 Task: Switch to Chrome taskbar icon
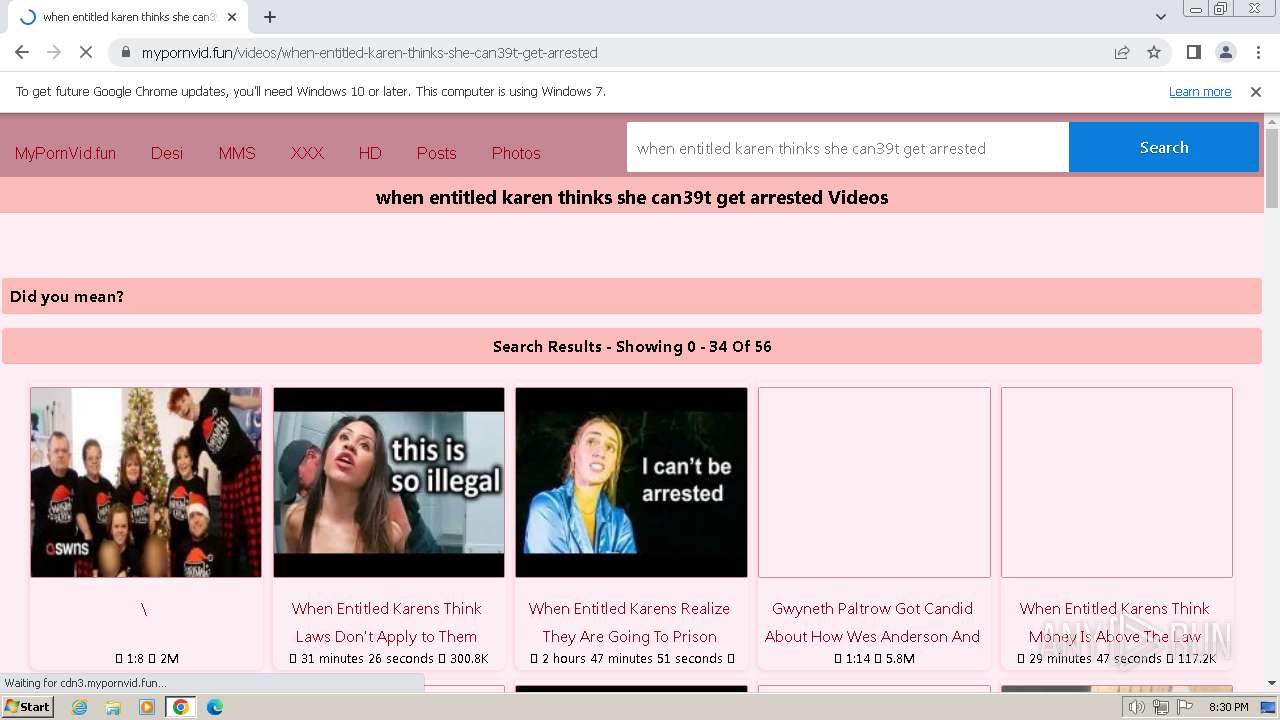point(181,707)
